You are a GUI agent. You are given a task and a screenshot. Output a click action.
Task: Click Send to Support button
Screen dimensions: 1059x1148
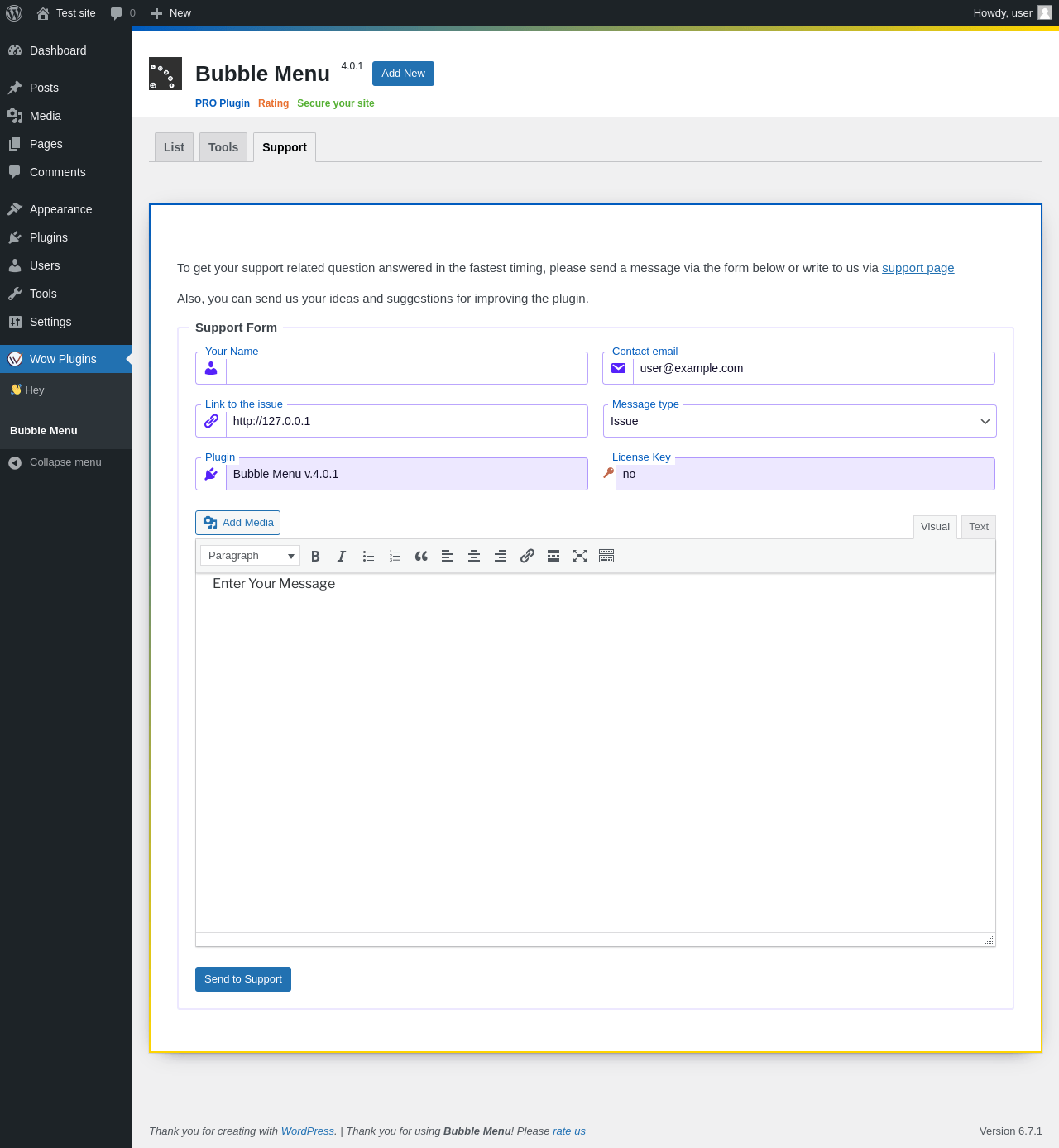243,979
